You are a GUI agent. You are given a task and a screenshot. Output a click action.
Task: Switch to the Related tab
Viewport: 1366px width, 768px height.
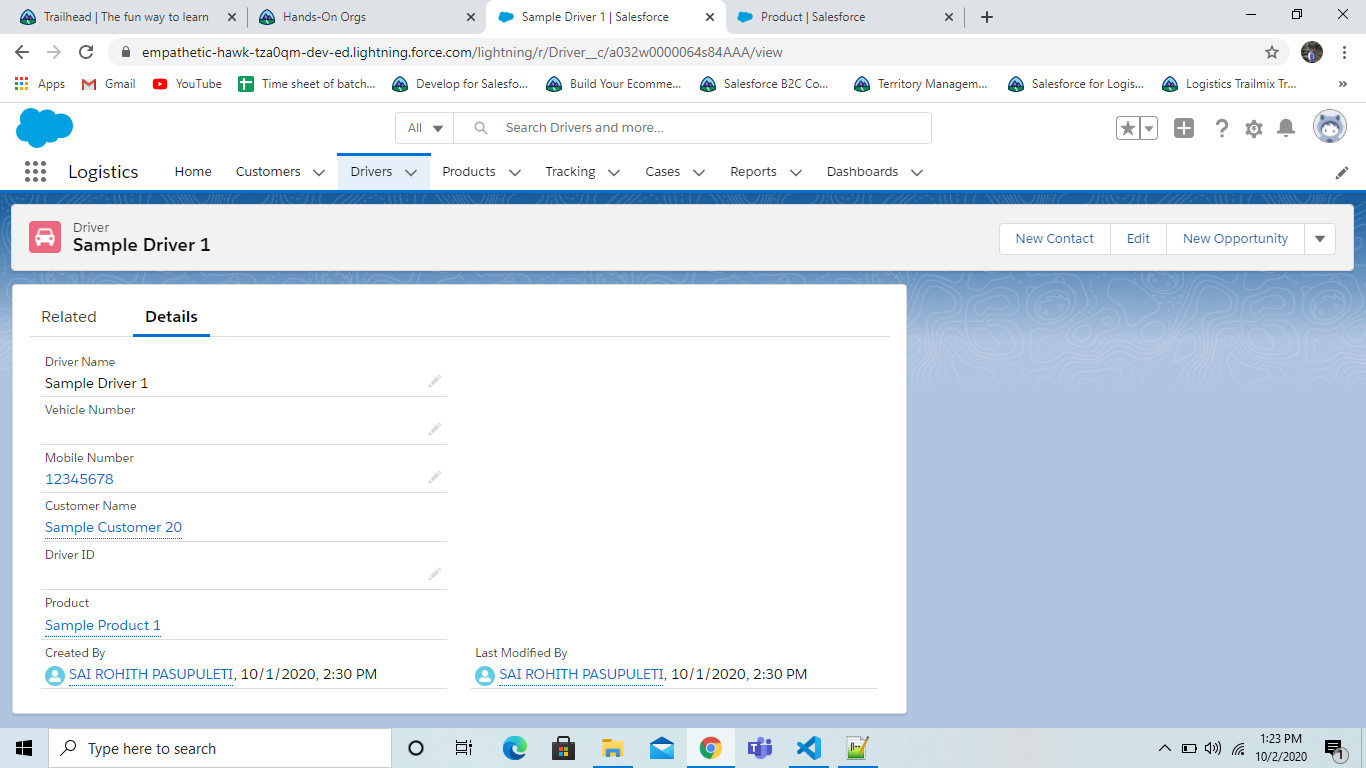pyautogui.click(x=68, y=316)
